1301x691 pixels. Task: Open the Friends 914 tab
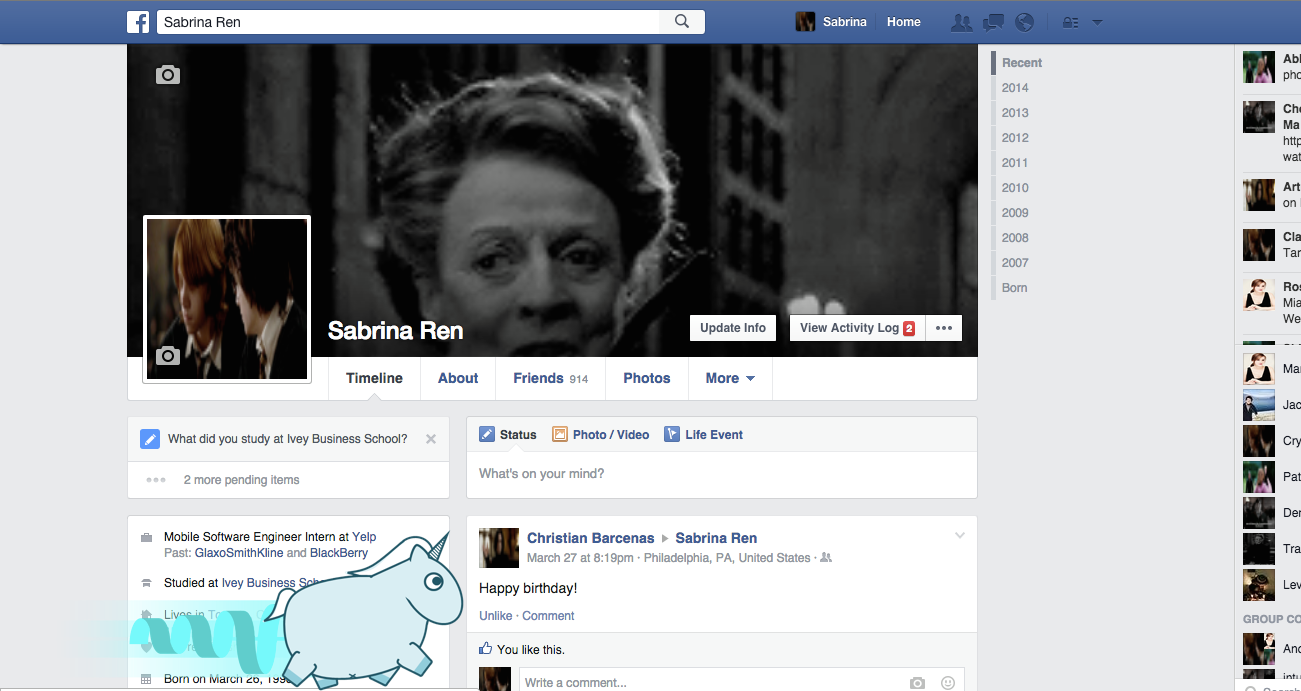pyautogui.click(x=550, y=378)
